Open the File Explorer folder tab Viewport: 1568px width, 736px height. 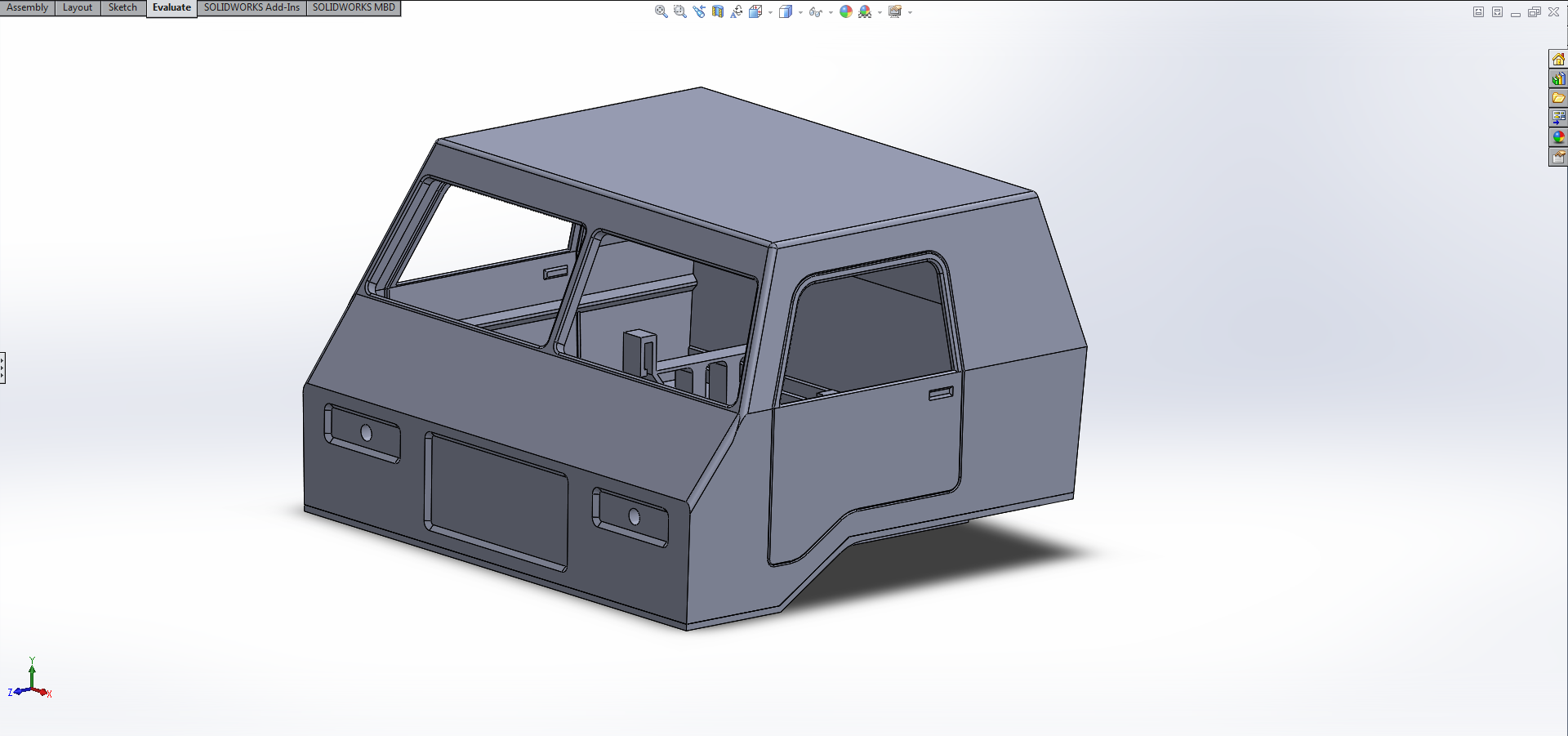pos(1558,98)
